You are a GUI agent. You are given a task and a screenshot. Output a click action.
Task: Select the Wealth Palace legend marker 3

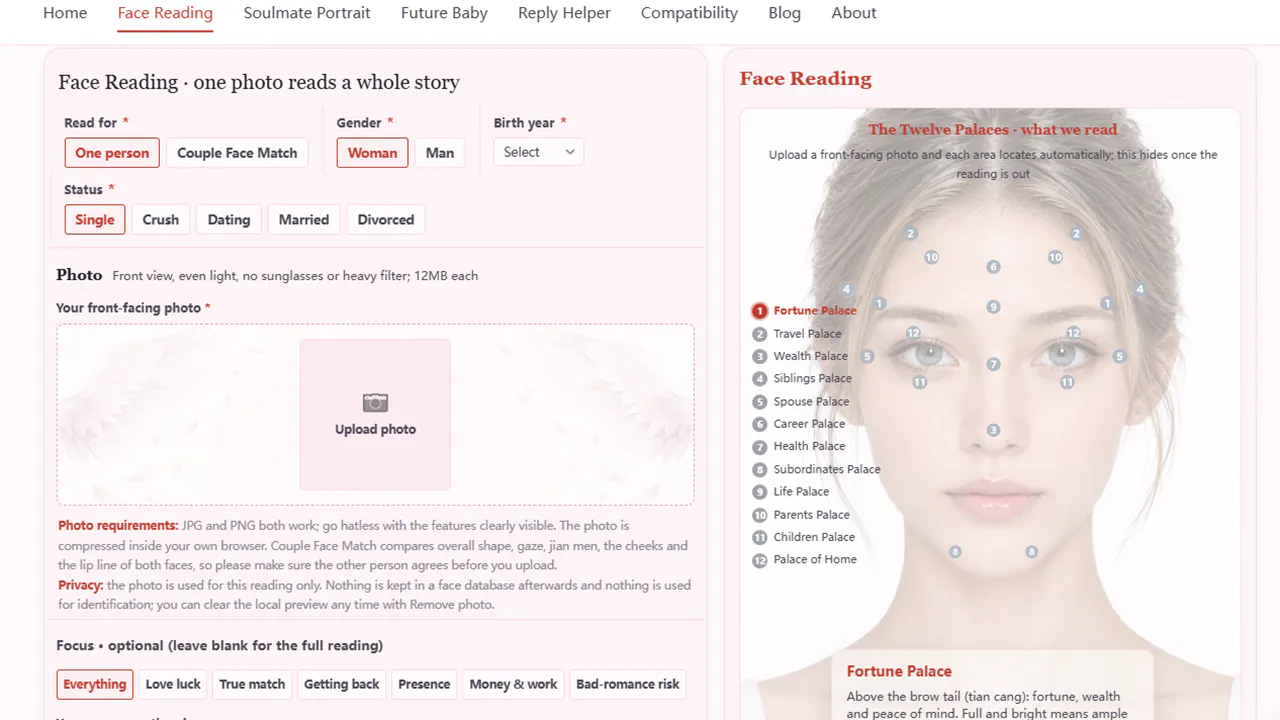click(760, 356)
